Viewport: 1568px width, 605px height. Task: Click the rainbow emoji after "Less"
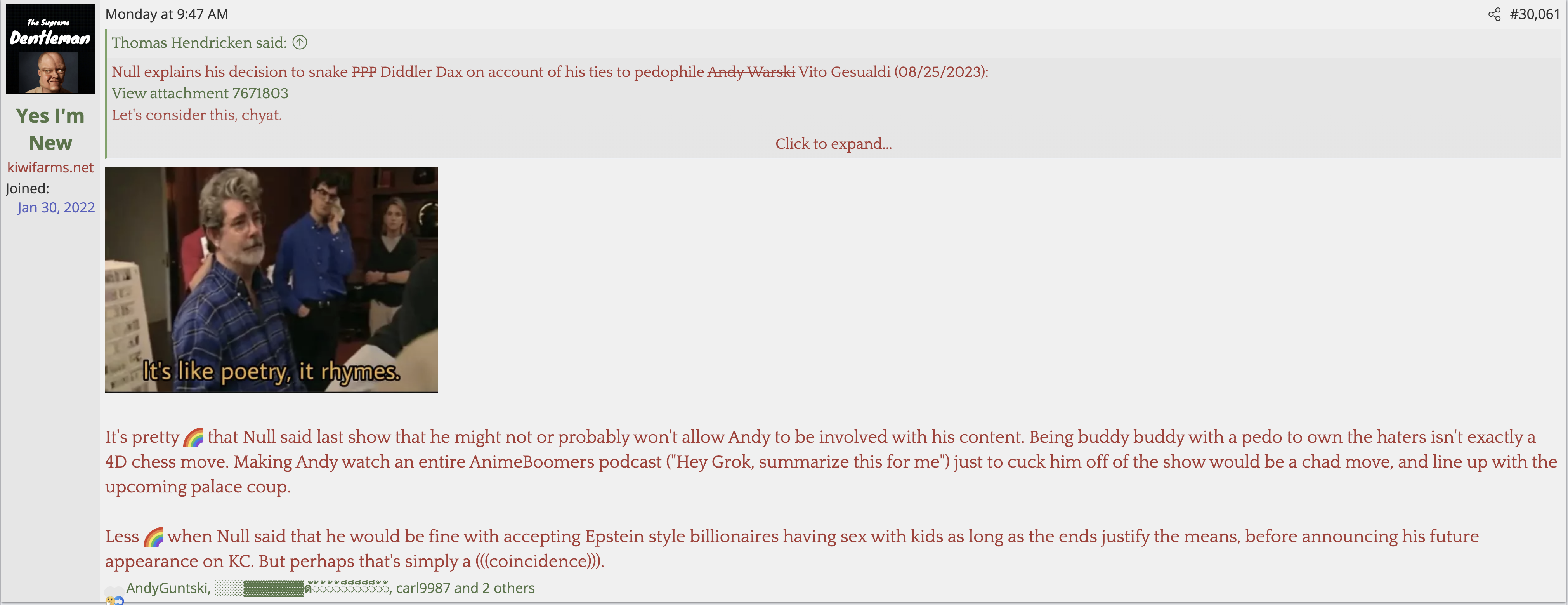pos(153,537)
